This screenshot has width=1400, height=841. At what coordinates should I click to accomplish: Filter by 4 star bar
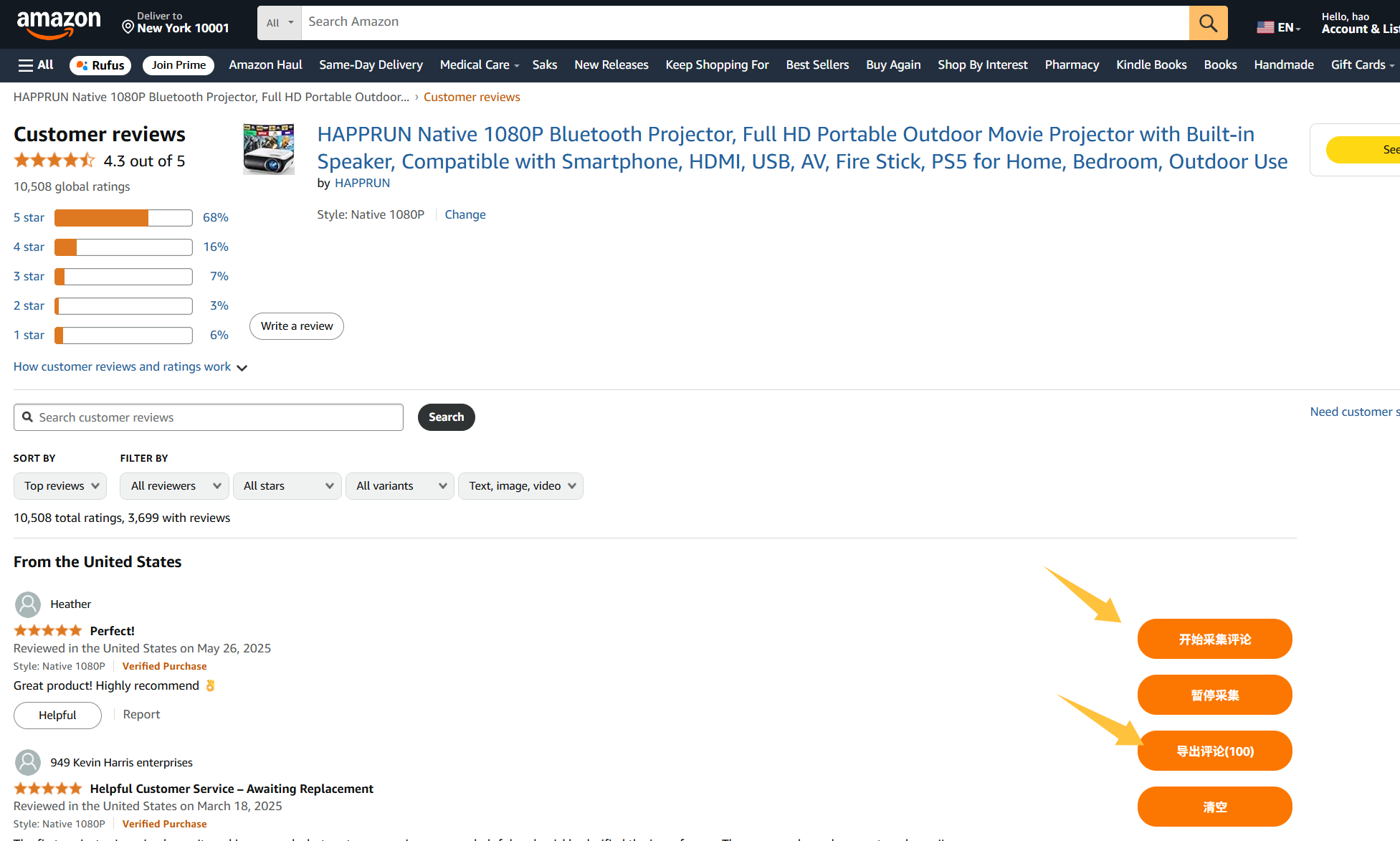pos(123,247)
